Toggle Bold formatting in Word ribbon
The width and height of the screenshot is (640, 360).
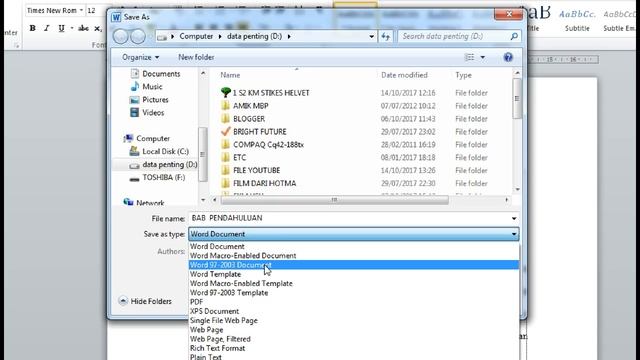pyautogui.click(x=33, y=28)
